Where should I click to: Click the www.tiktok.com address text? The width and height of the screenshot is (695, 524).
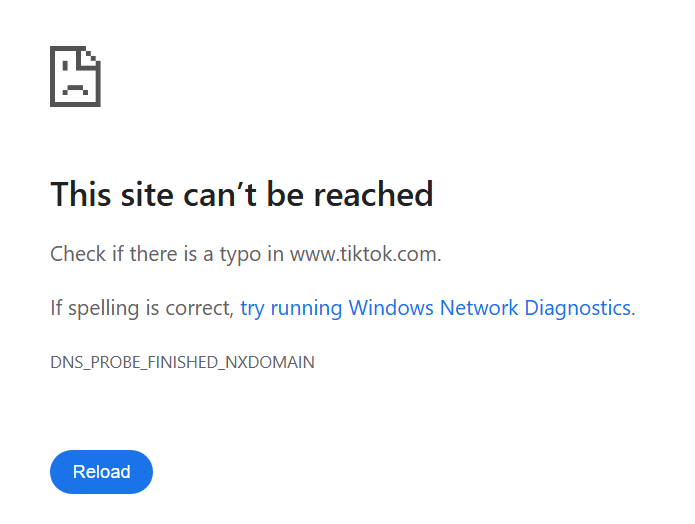pyautogui.click(x=364, y=254)
